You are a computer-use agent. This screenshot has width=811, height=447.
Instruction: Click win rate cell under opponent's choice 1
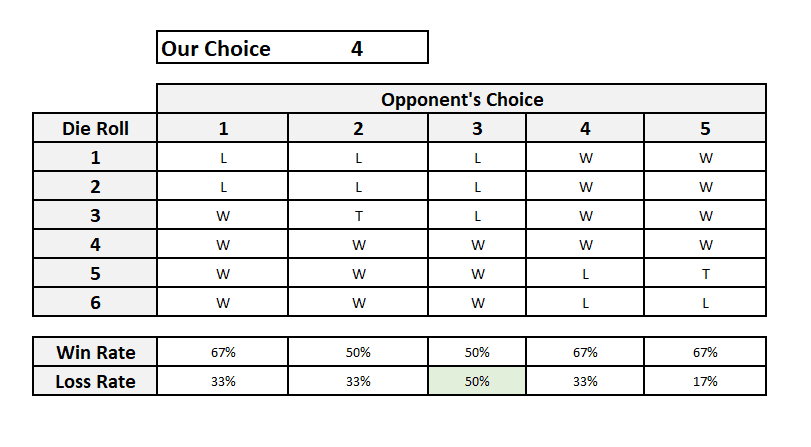[x=223, y=352]
